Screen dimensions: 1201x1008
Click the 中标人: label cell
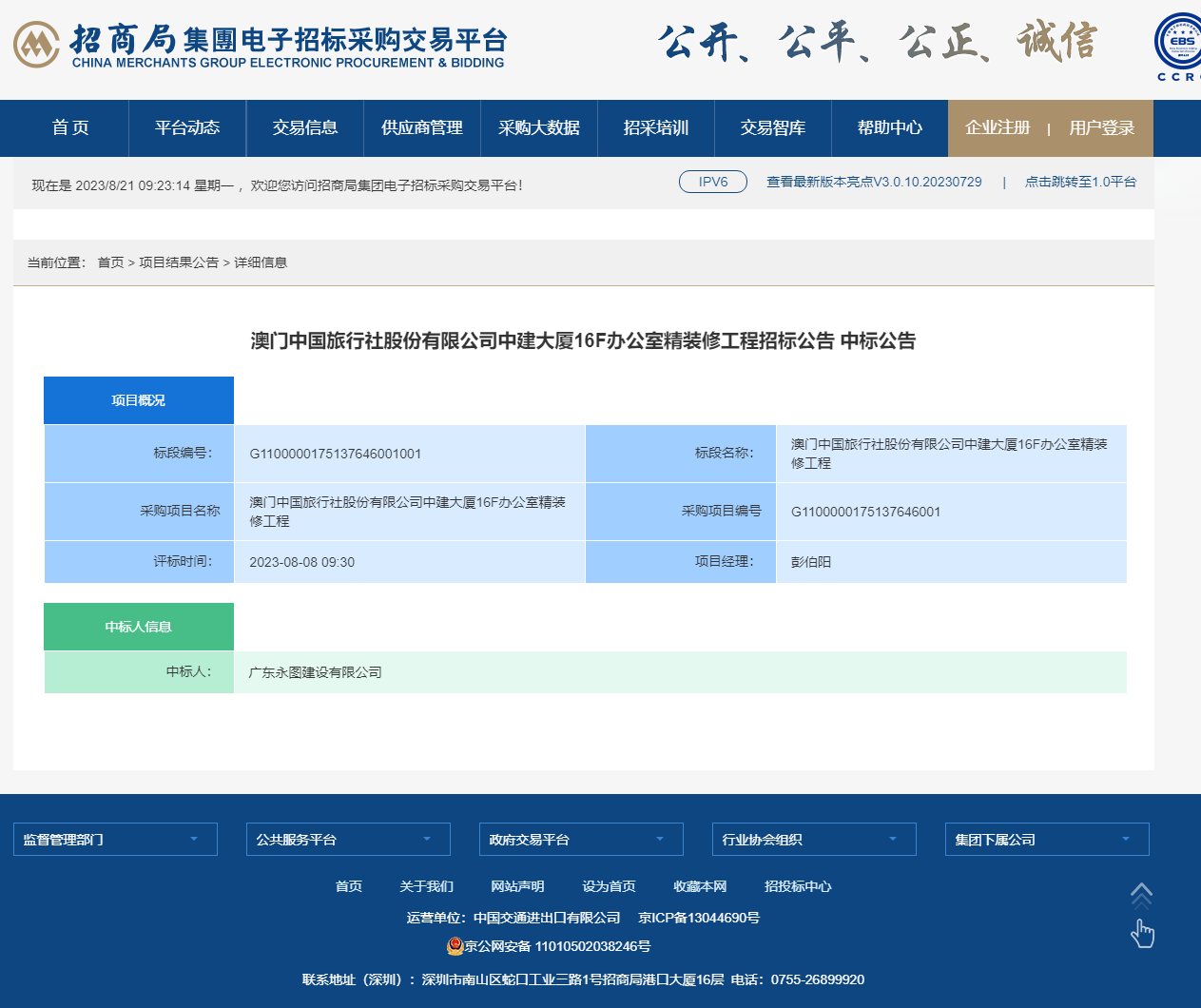click(x=139, y=672)
